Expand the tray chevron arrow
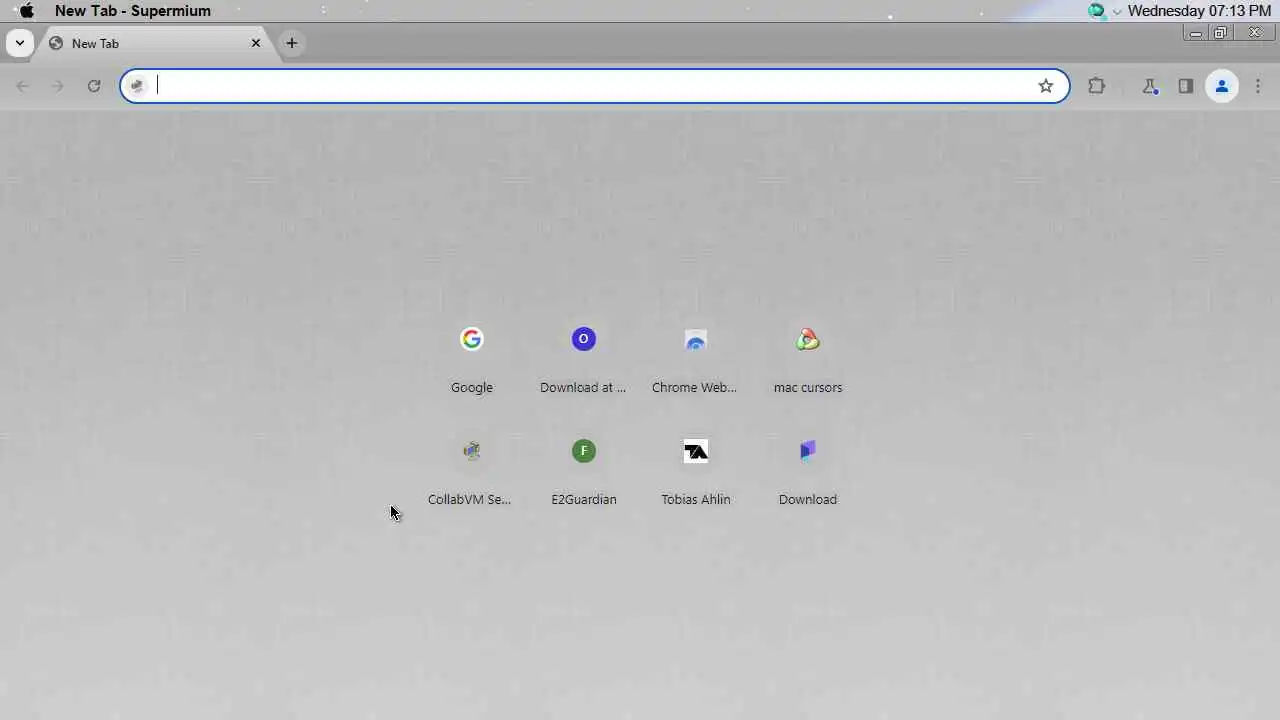This screenshot has width=1280, height=720. [x=1117, y=11]
